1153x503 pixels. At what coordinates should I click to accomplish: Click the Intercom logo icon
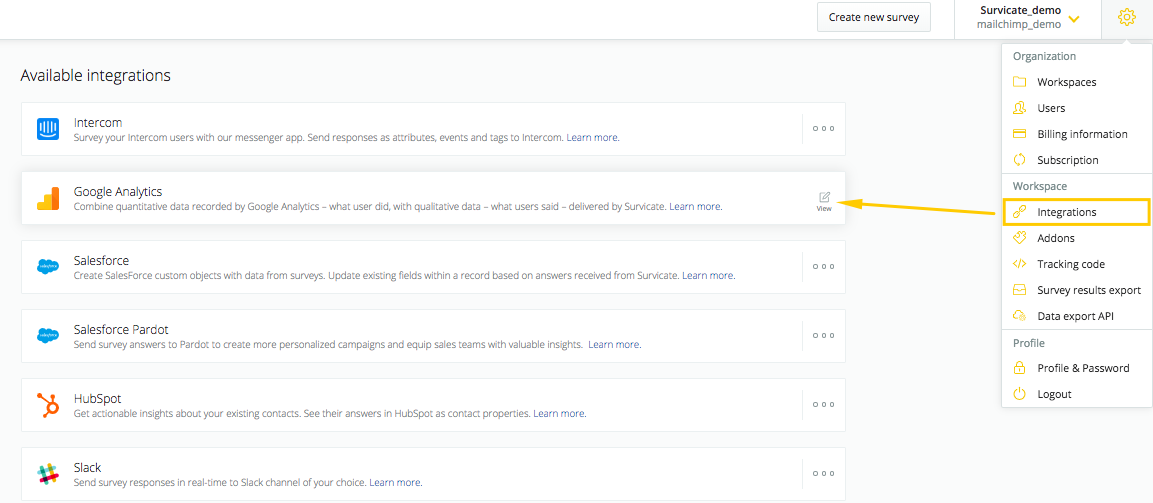point(48,129)
